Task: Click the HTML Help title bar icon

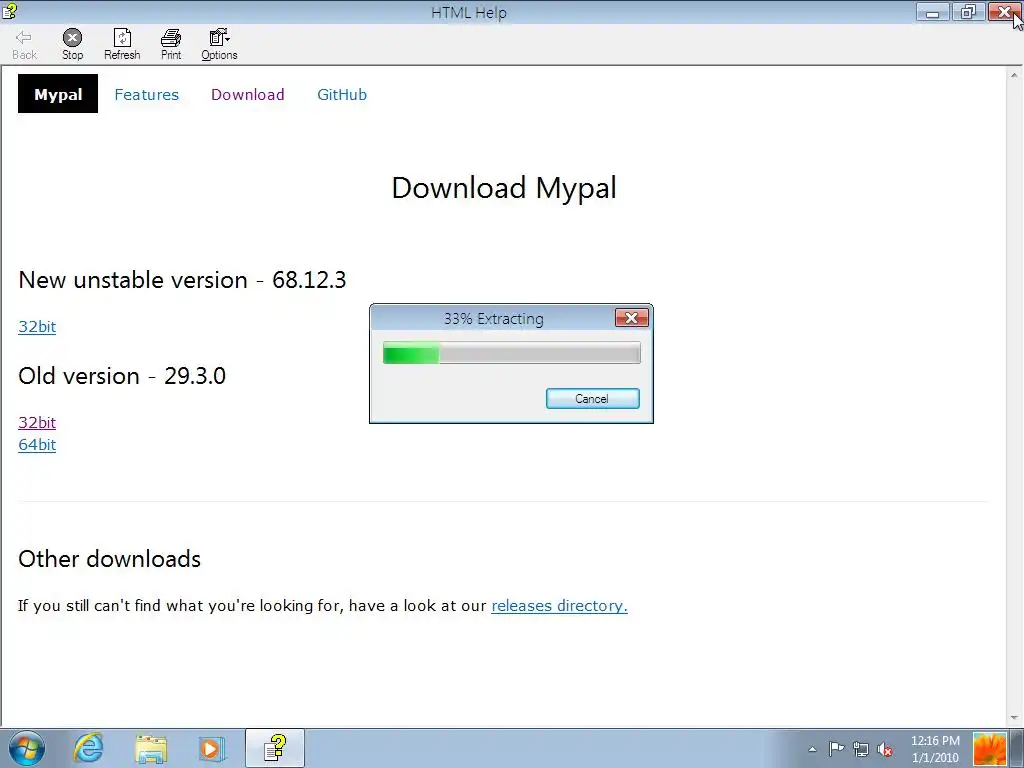Action: point(9,11)
